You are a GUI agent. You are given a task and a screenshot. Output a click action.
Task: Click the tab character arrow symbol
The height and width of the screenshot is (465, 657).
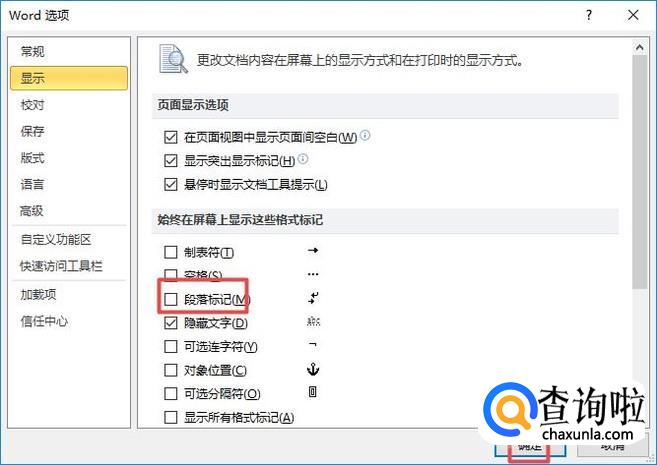tap(313, 251)
